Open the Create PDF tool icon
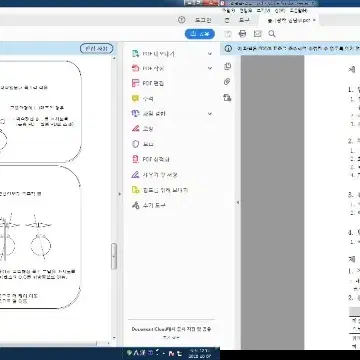This screenshot has width=360, height=360. (x=135, y=68)
